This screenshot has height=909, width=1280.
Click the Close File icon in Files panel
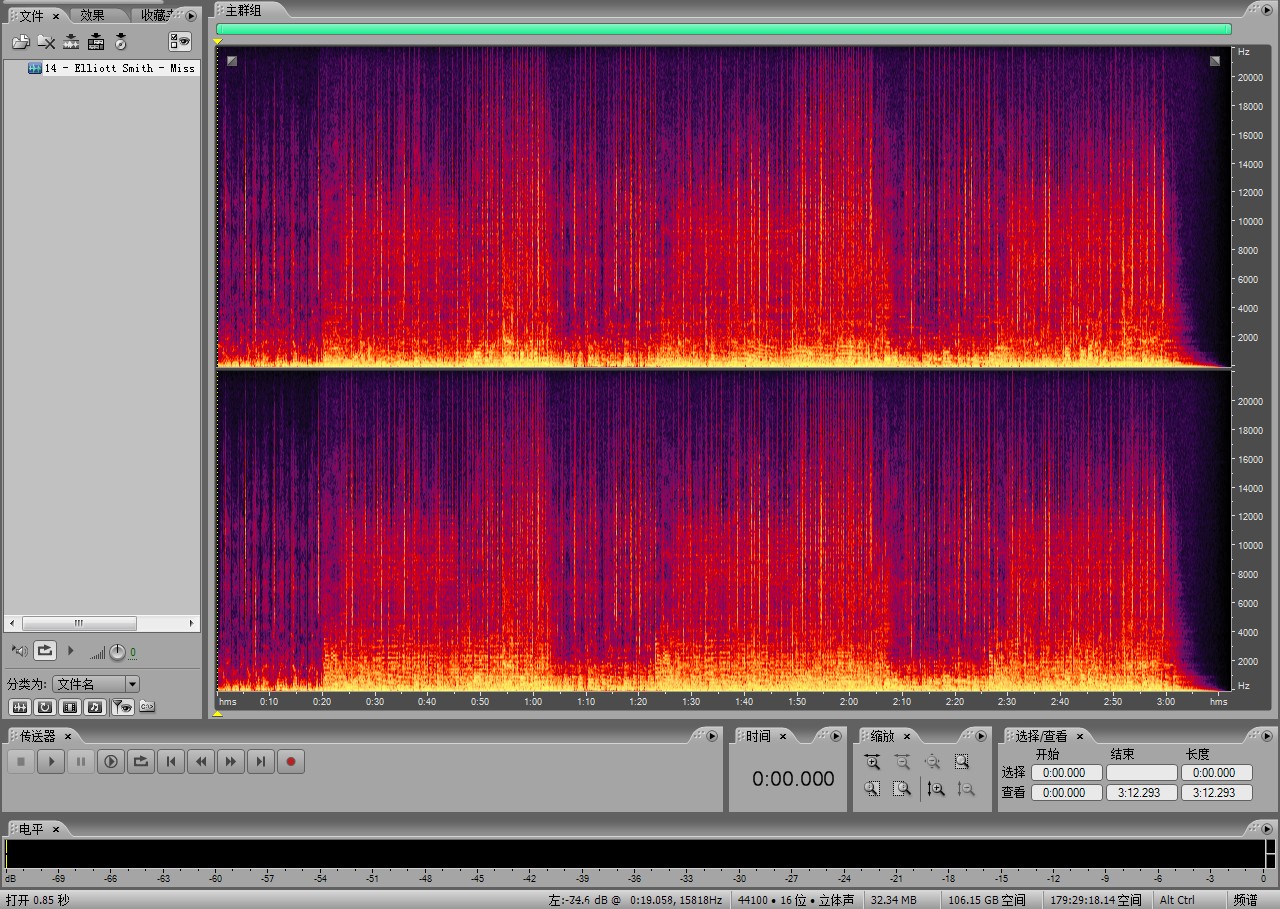pyautogui.click(x=45, y=42)
